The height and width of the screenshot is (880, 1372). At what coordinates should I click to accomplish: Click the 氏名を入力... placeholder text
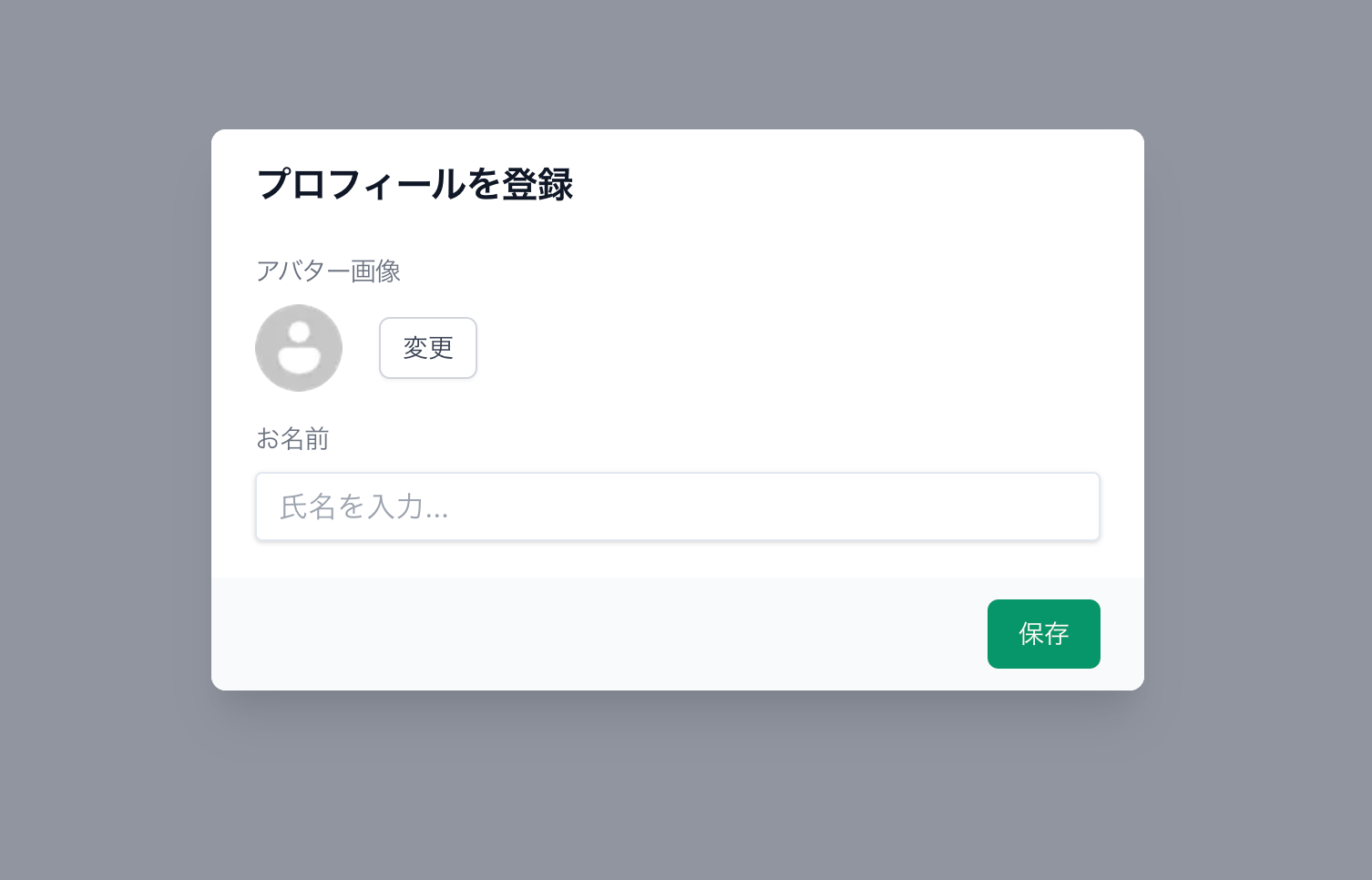(x=363, y=507)
